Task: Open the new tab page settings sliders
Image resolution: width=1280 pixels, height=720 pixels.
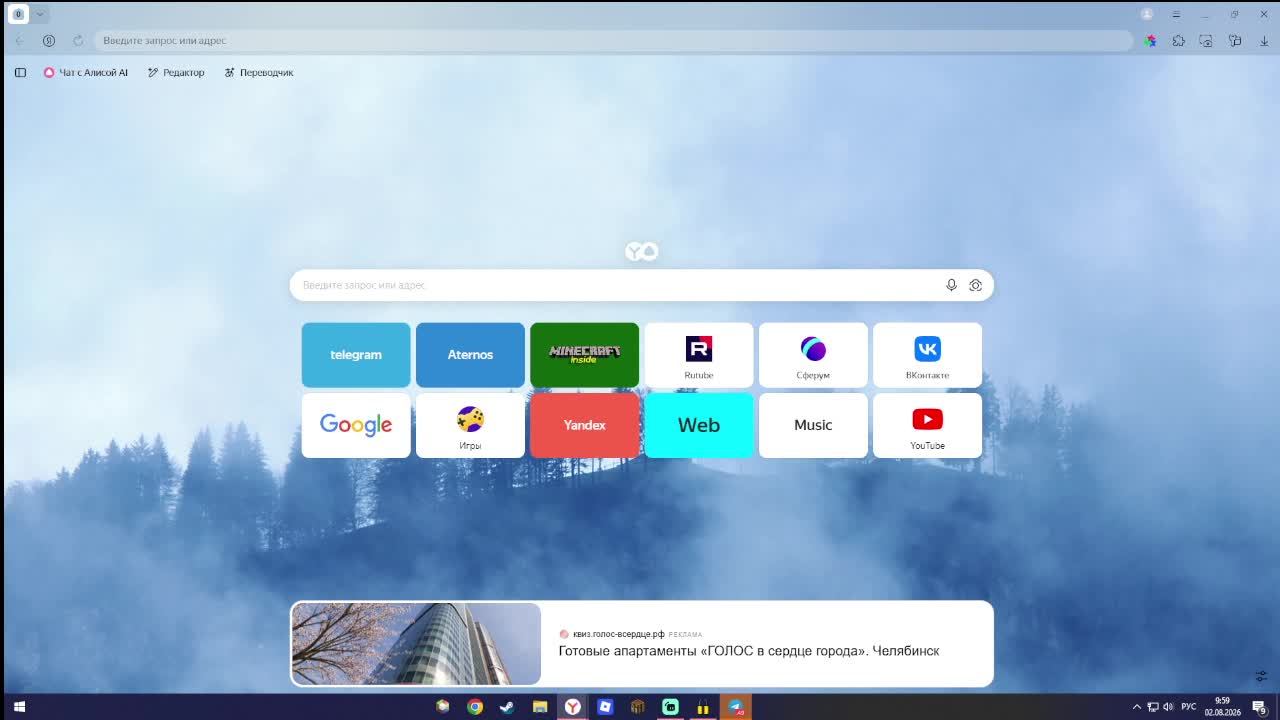Action: [1261, 677]
